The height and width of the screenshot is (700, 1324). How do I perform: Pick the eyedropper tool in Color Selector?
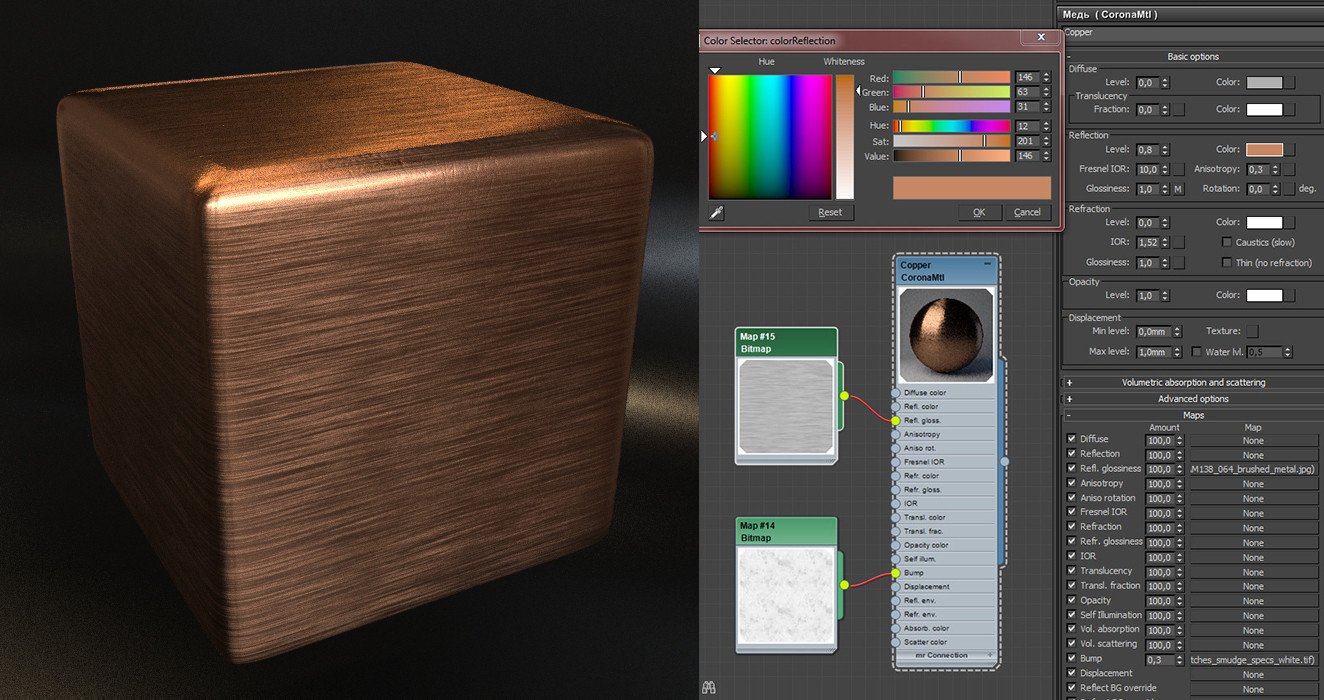(716, 212)
